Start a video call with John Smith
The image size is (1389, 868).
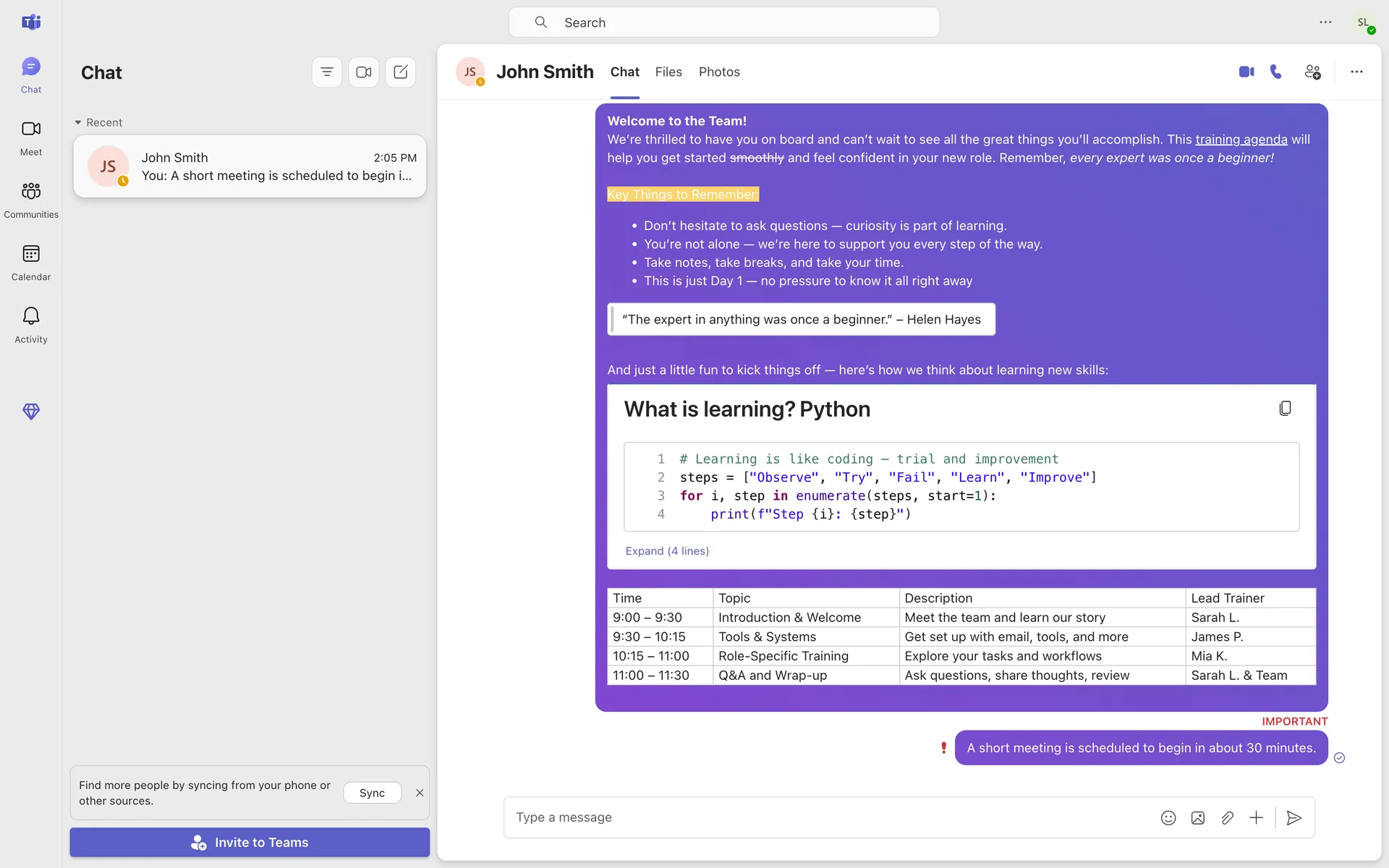[1246, 72]
